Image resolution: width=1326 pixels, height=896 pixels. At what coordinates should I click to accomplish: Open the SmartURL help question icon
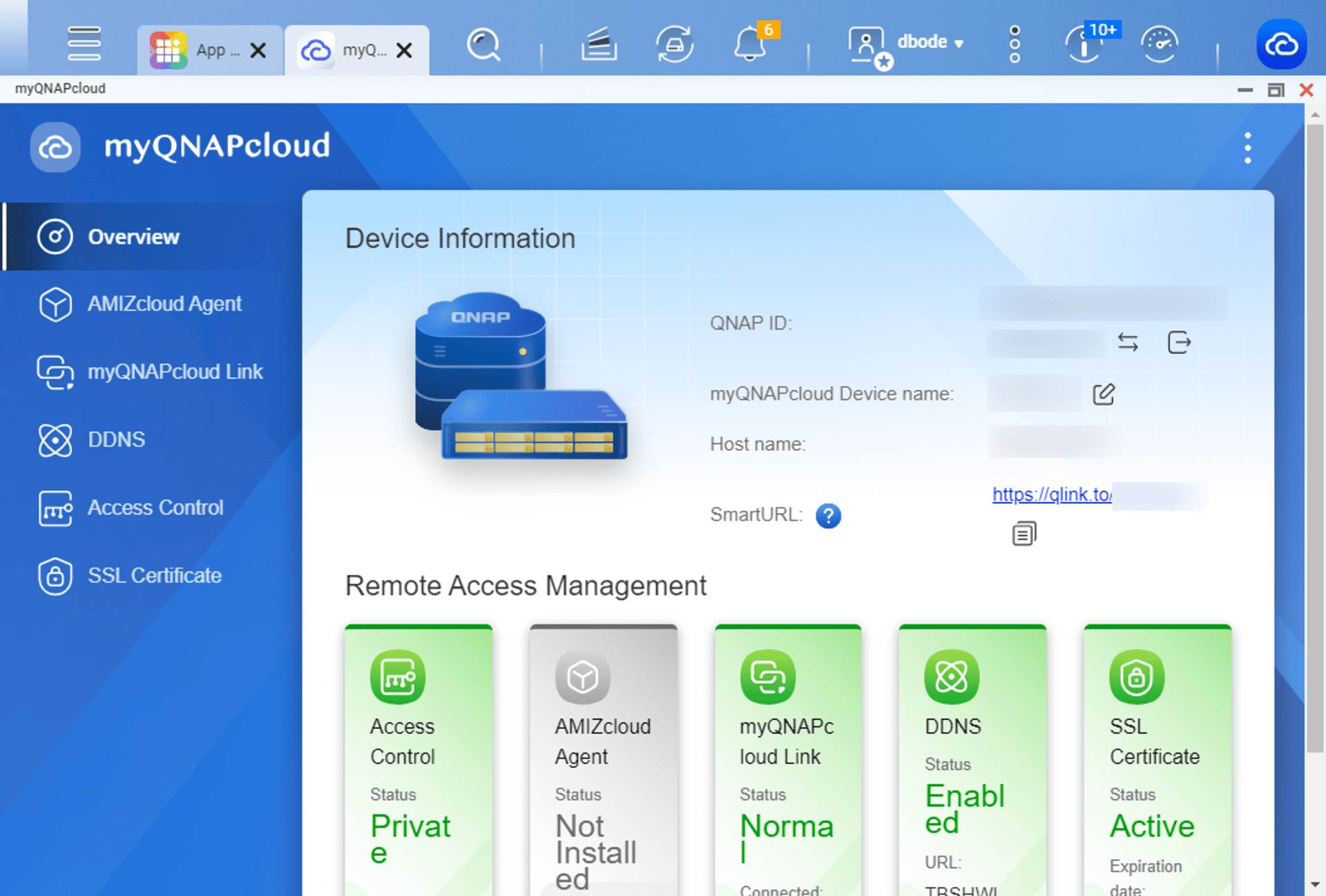pyautogui.click(x=828, y=516)
